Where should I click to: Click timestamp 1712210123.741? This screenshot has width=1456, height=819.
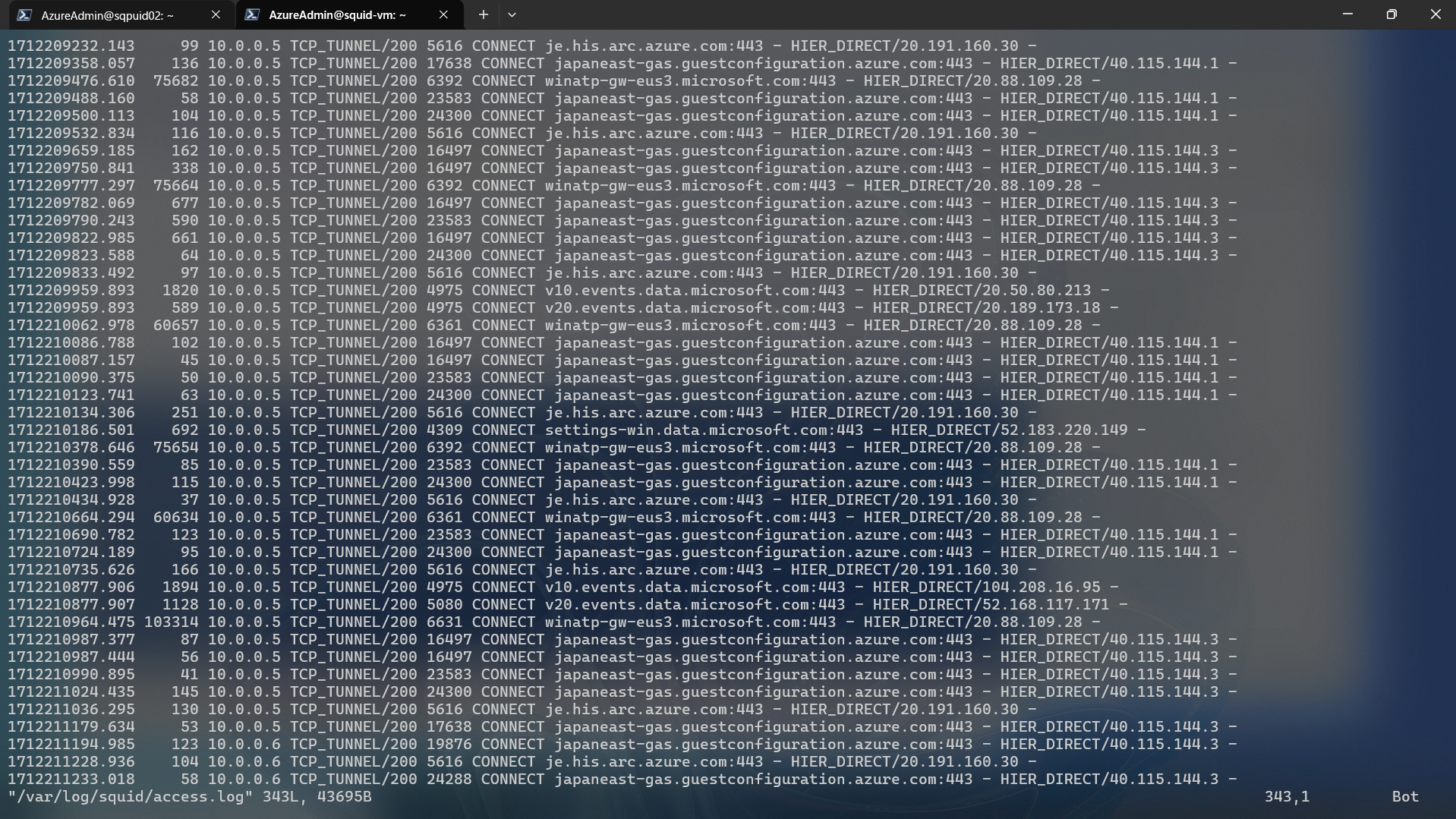coord(71,395)
